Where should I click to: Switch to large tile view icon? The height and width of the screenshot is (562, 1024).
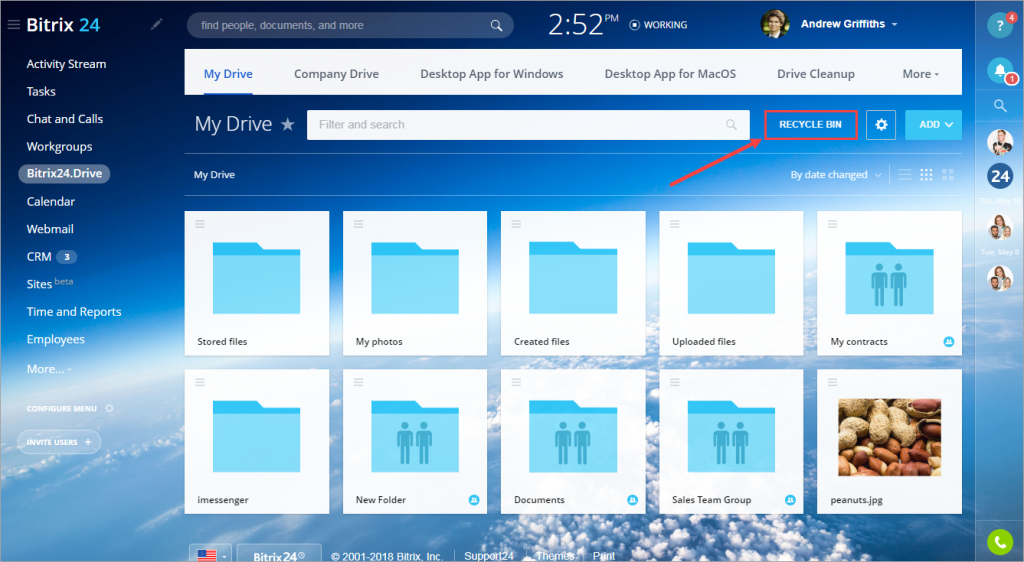[x=948, y=174]
